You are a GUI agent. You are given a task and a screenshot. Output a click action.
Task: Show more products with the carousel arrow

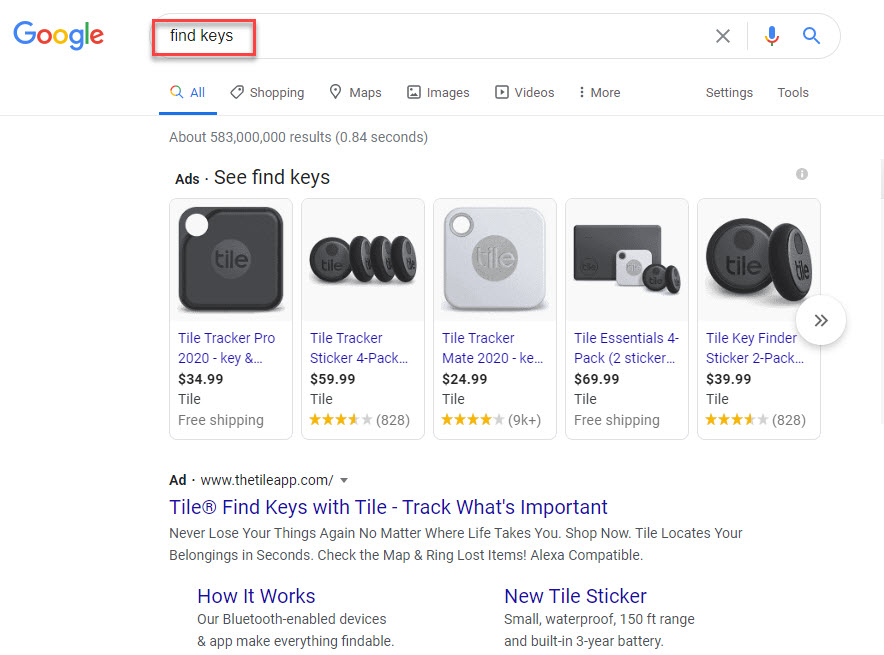click(821, 320)
